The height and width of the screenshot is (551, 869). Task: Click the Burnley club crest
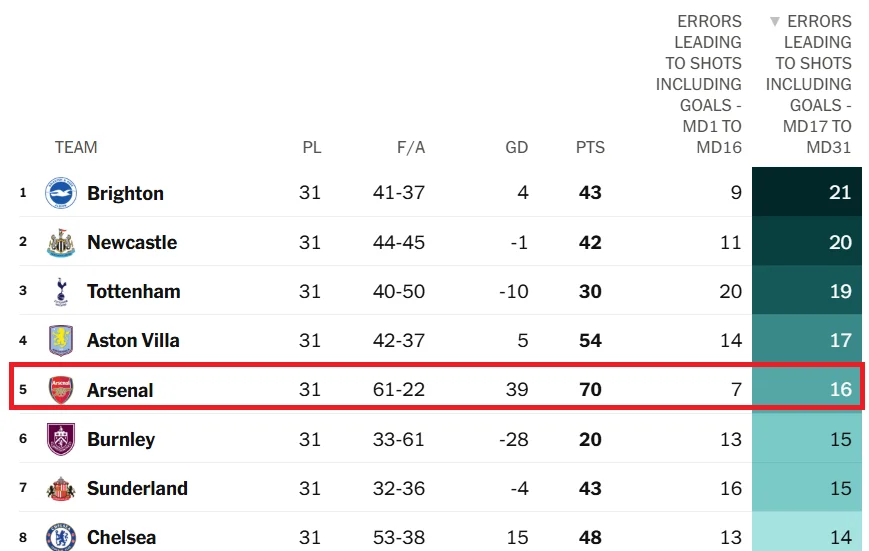click(x=61, y=439)
